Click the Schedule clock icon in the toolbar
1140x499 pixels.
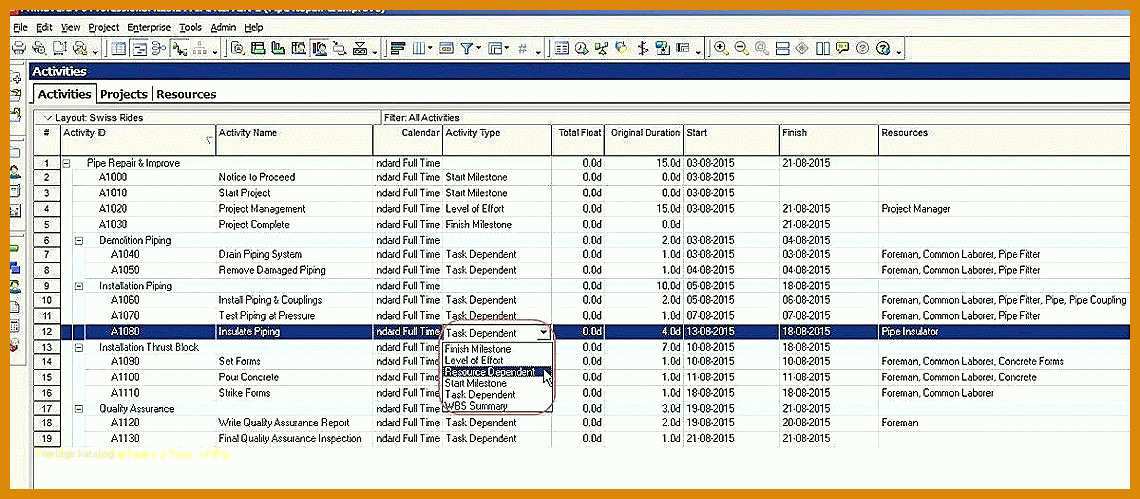point(581,48)
